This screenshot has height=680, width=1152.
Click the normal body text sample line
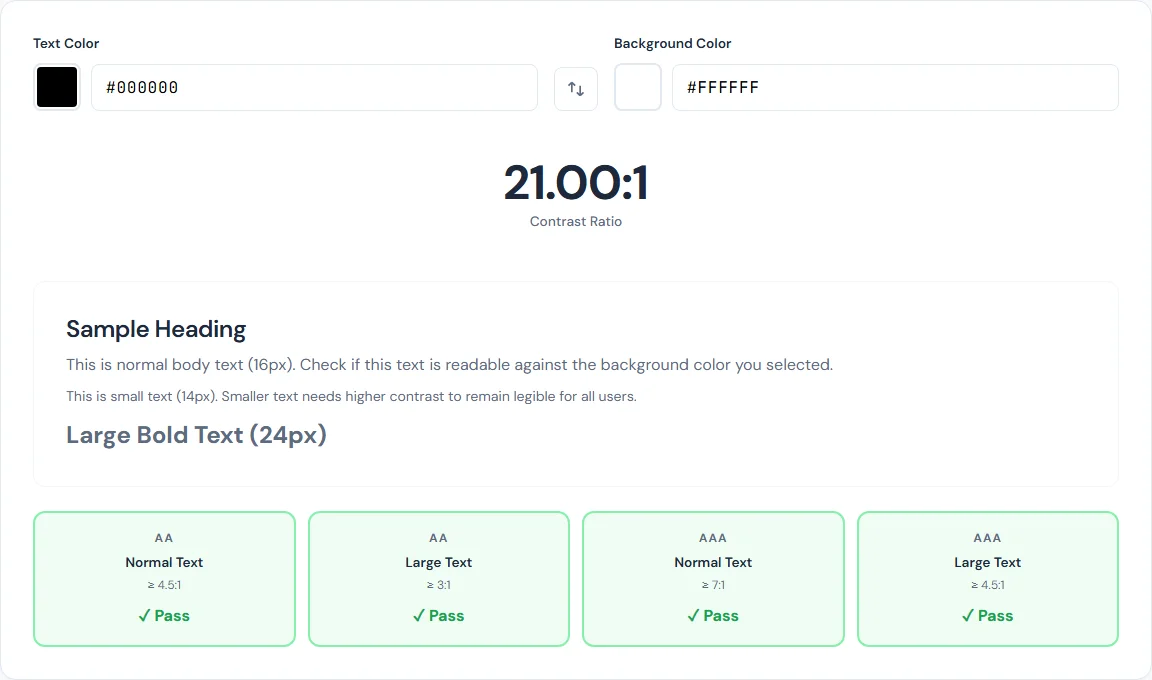coord(448,364)
